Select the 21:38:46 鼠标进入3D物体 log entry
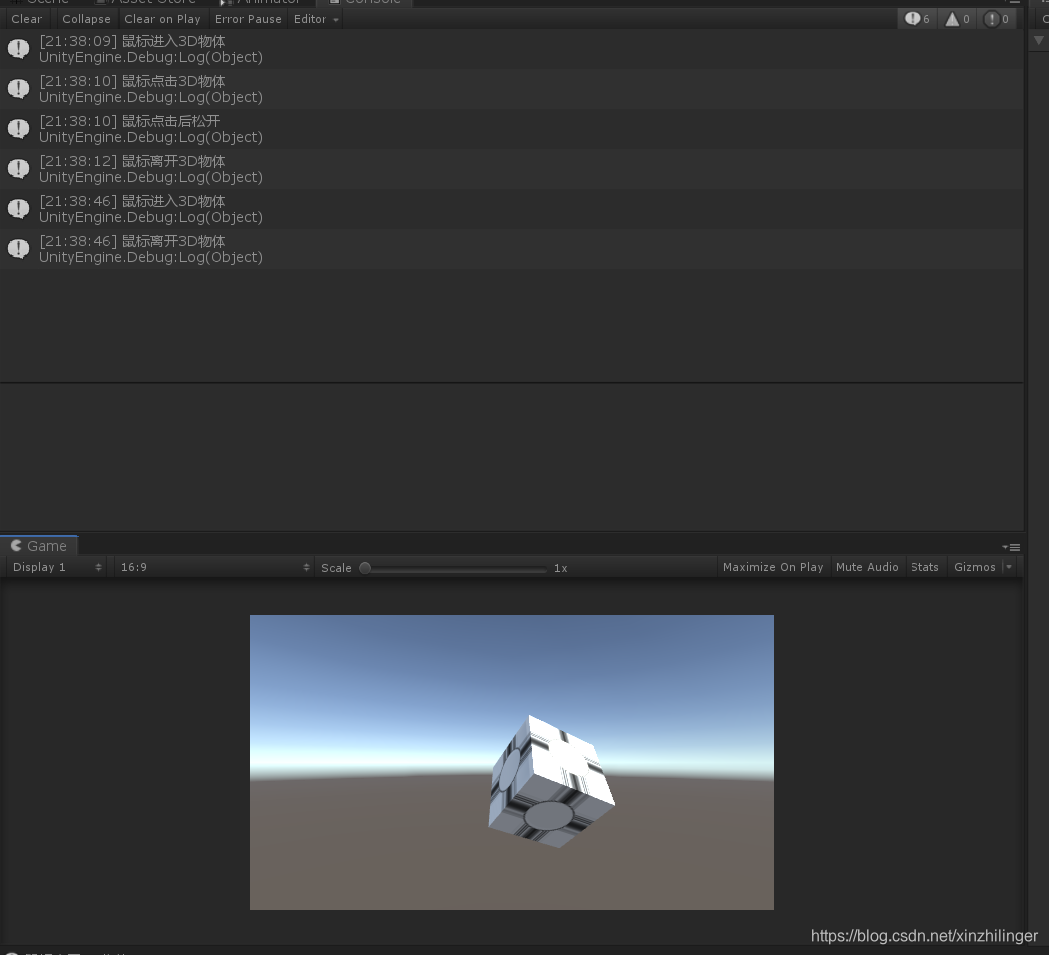Screen dimensions: 1049x955 coord(512,209)
